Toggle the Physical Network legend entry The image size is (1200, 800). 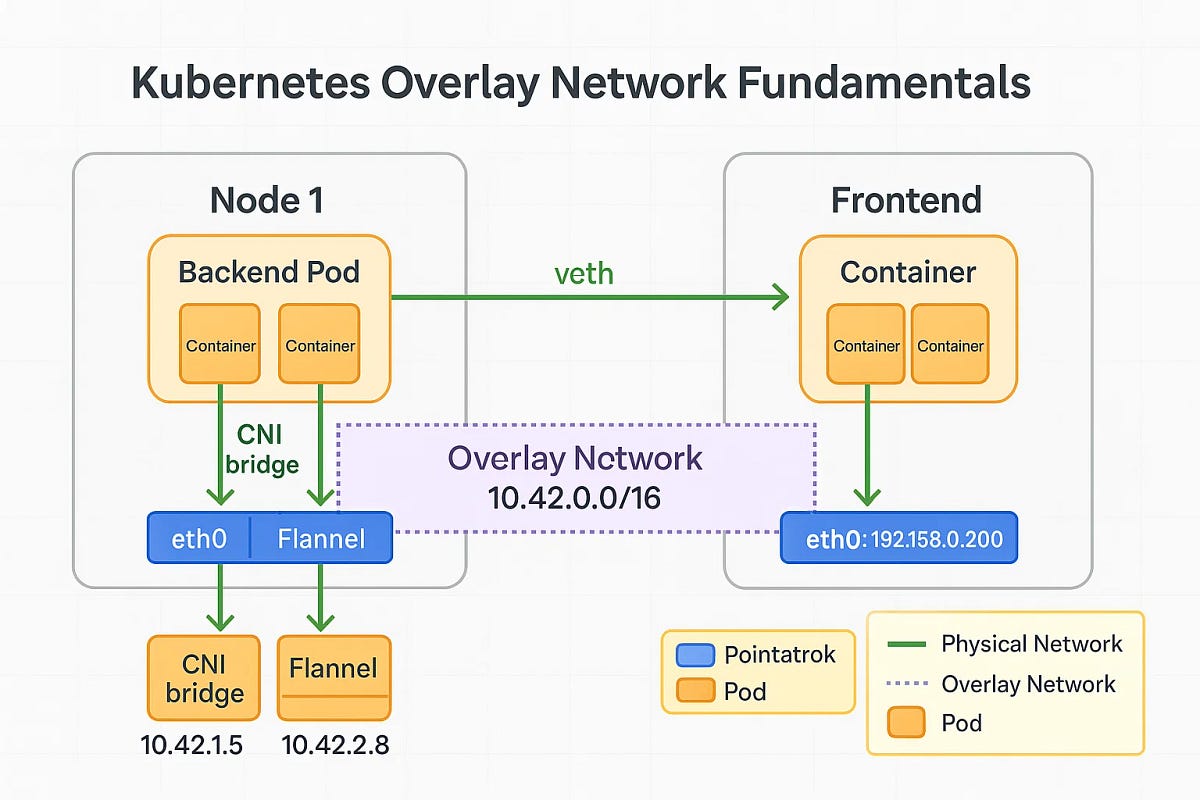point(1031,644)
